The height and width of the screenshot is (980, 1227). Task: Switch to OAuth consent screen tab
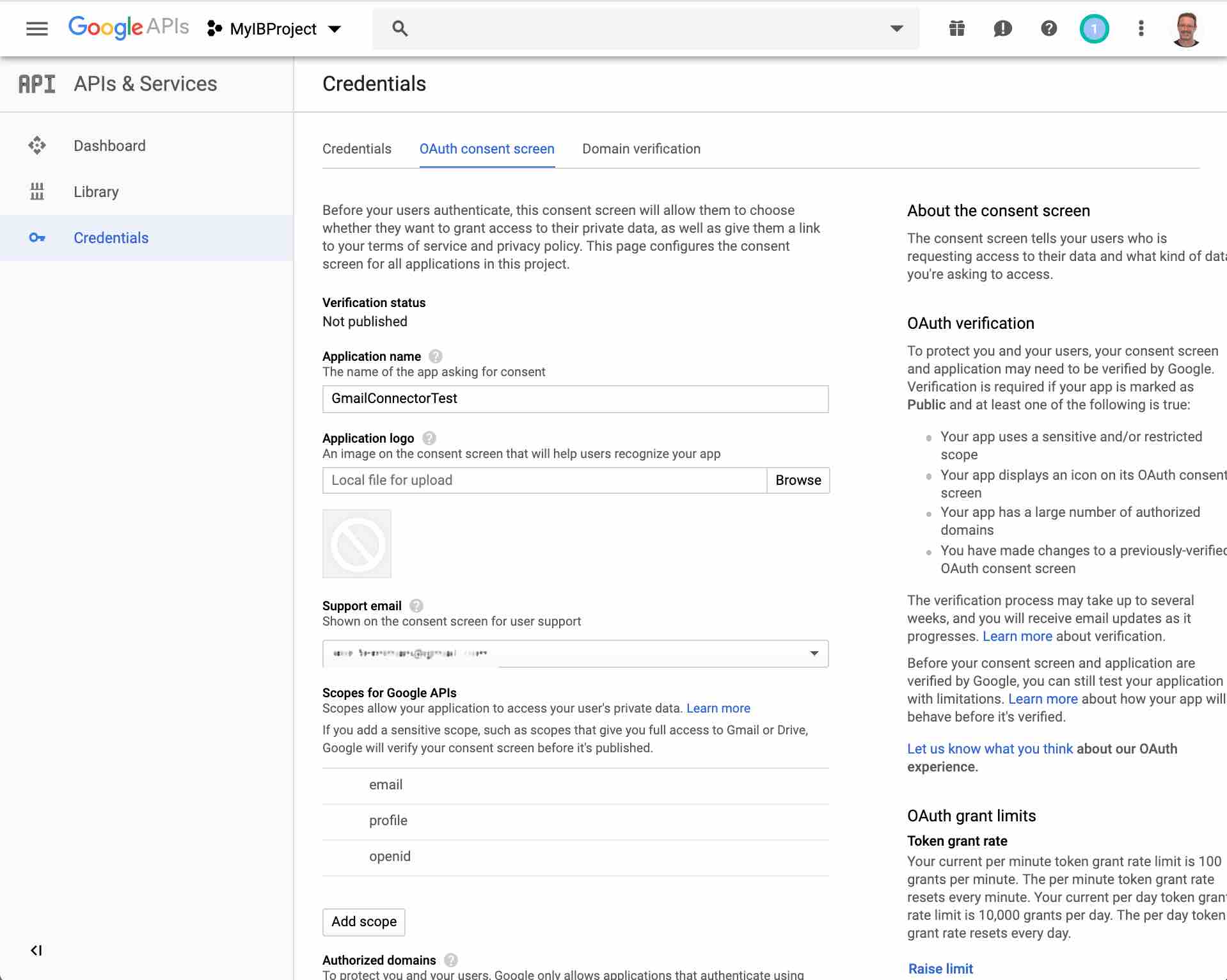pos(487,149)
